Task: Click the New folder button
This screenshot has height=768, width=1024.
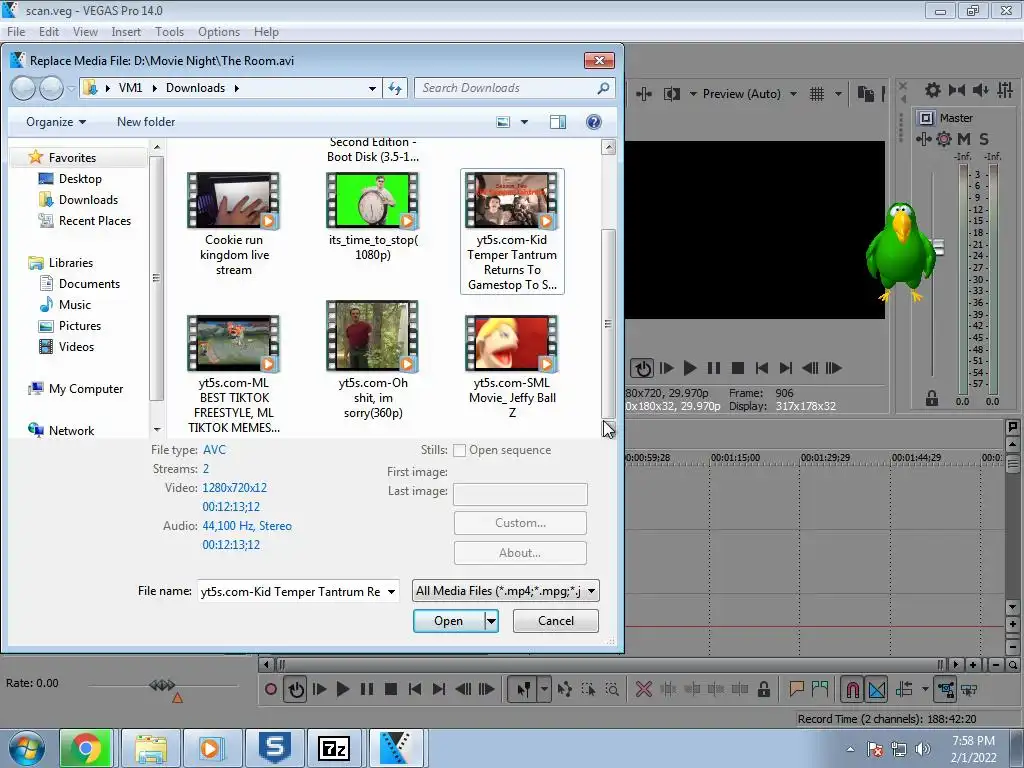Action: pyautogui.click(x=146, y=122)
